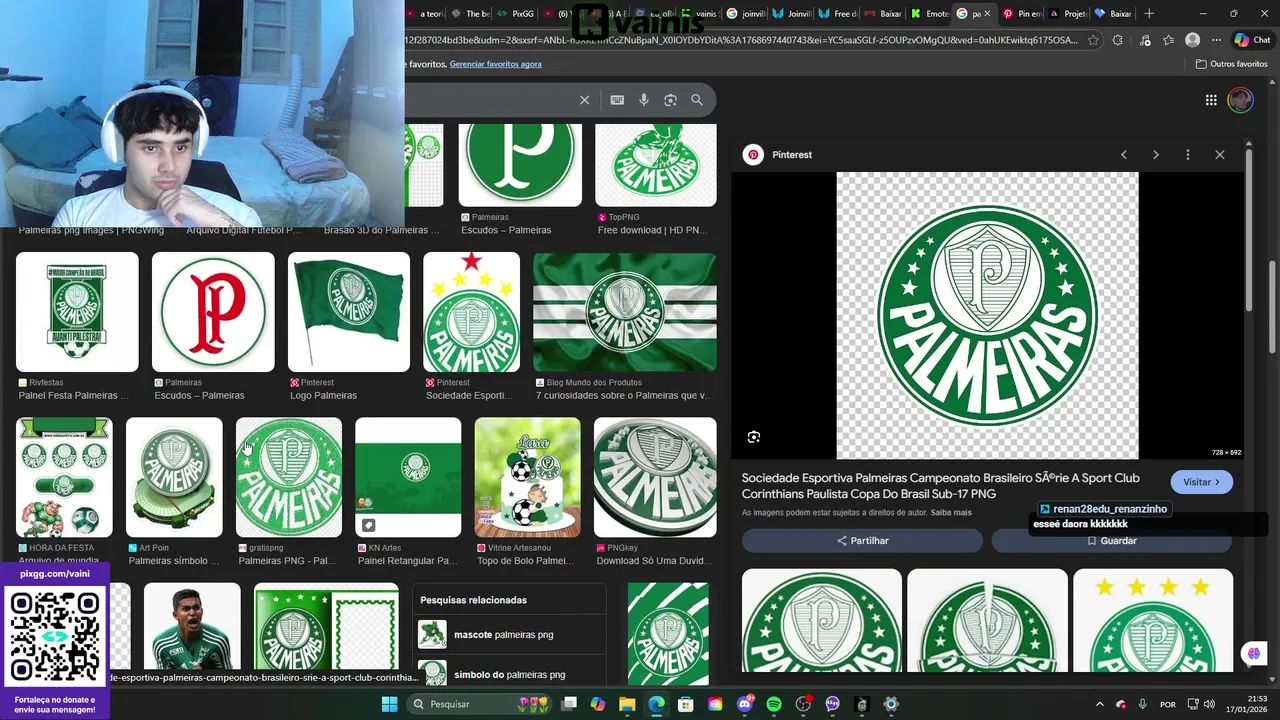This screenshot has width=1280, height=720.
Task: Switch to 'The be' tab
Action: [x=470, y=14]
